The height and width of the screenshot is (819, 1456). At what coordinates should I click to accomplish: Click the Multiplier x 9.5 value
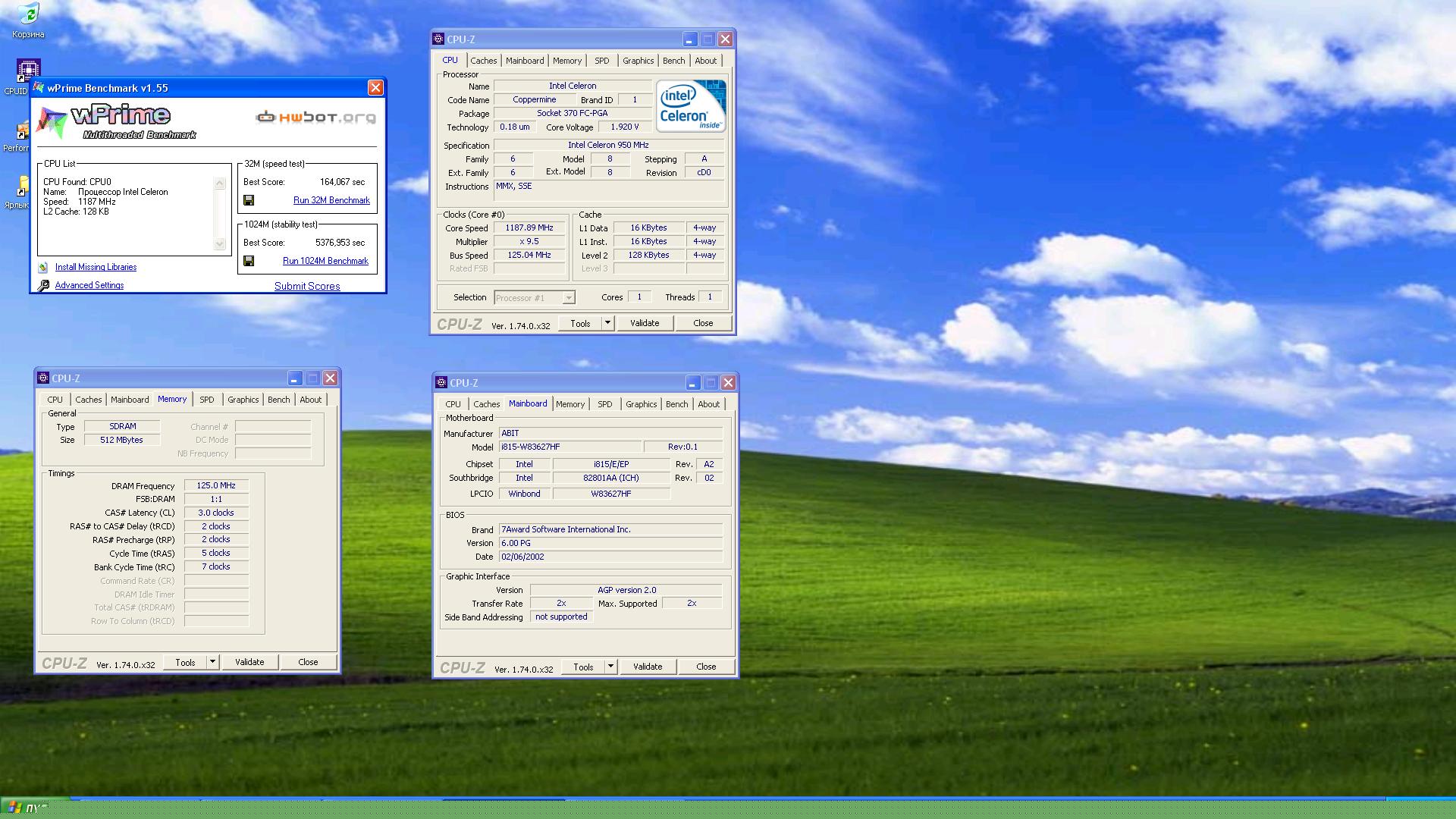[529, 241]
